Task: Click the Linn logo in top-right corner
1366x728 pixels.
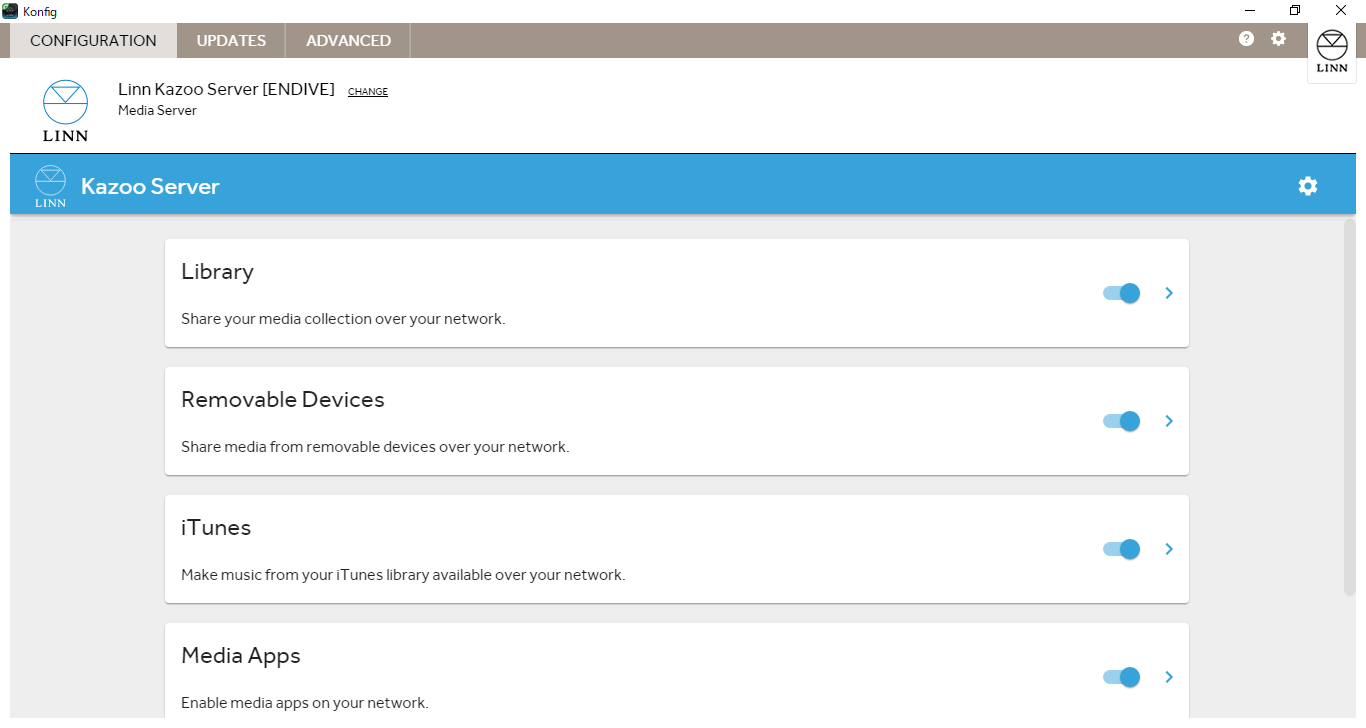Action: point(1332,53)
